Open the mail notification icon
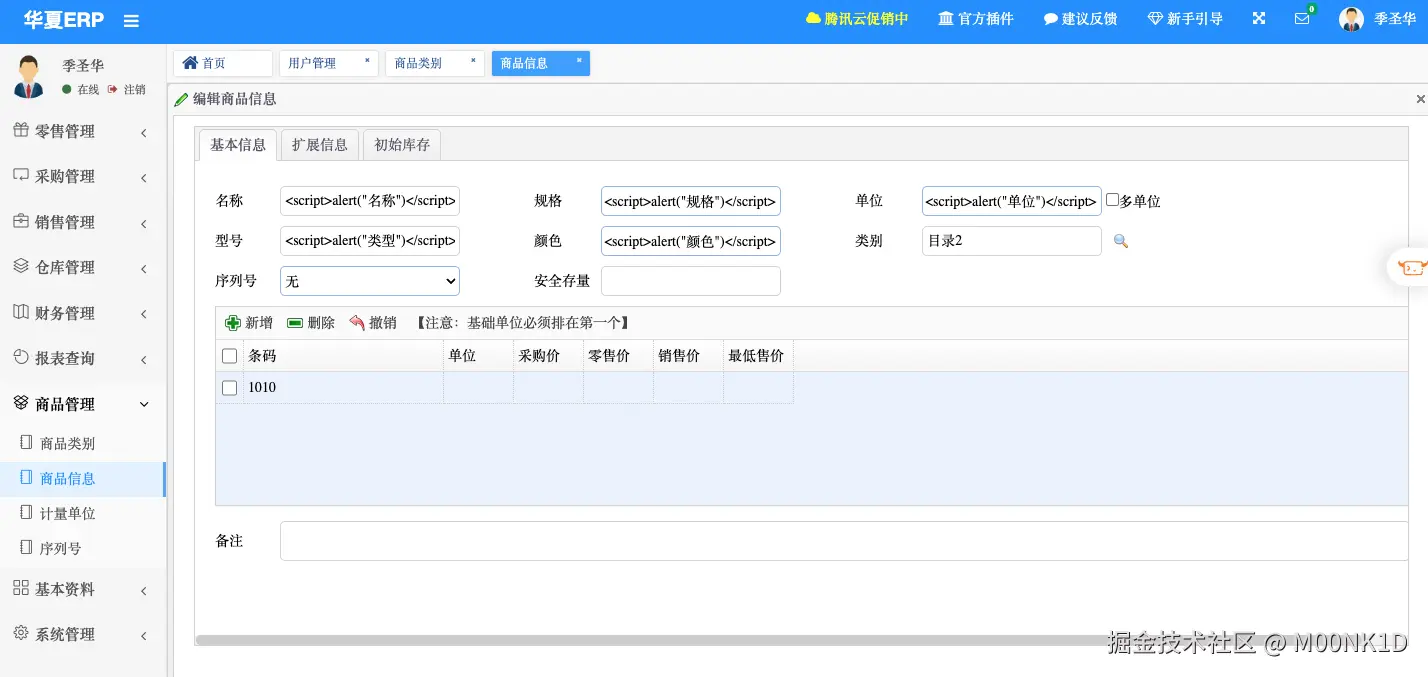Viewport: 1428px width, 677px height. (x=1302, y=19)
